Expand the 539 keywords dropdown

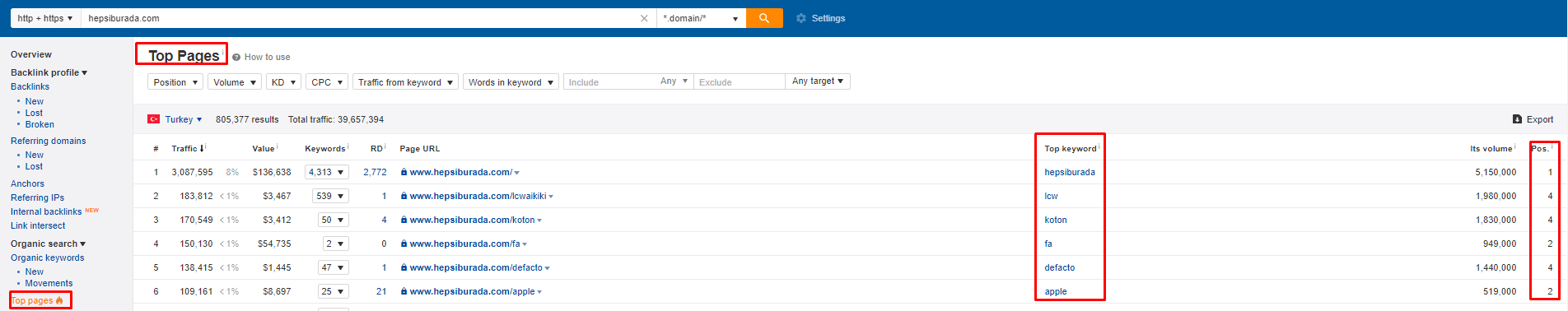(x=330, y=196)
